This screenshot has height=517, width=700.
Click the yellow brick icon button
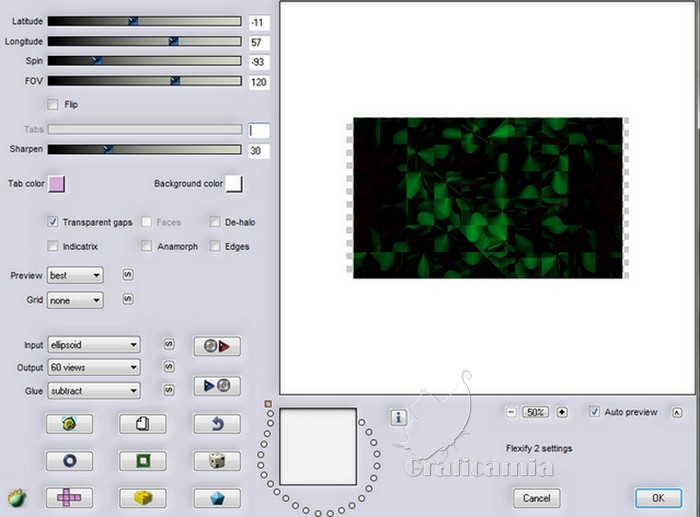coord(142,498)
